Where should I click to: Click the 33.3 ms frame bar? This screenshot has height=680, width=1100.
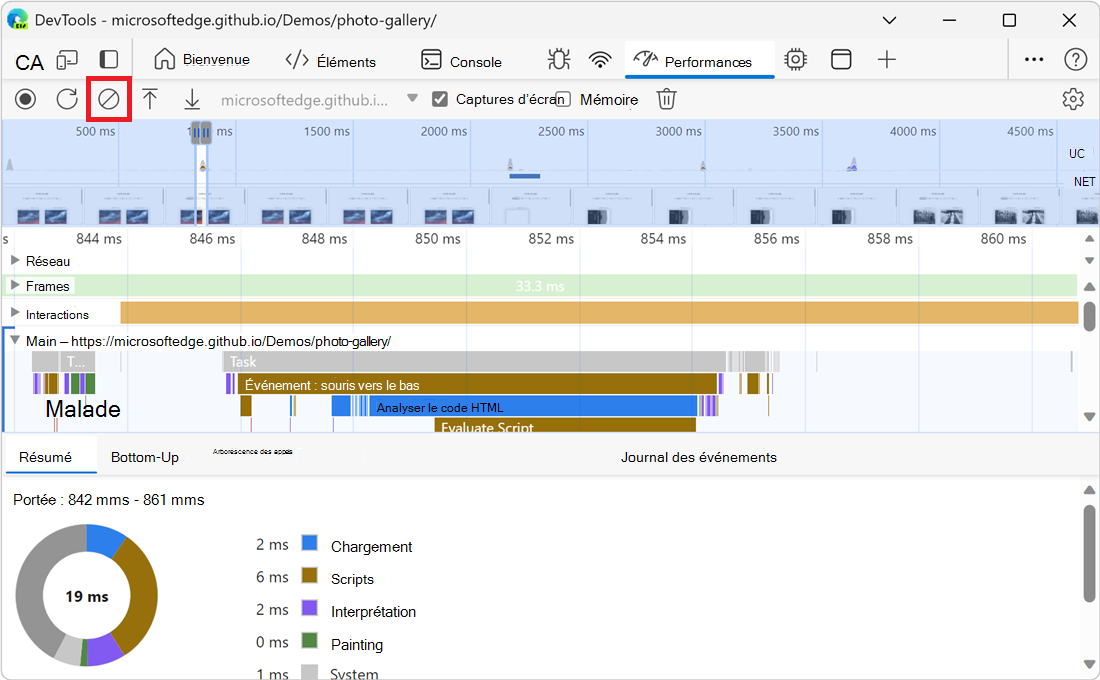(x=540, y=286)
